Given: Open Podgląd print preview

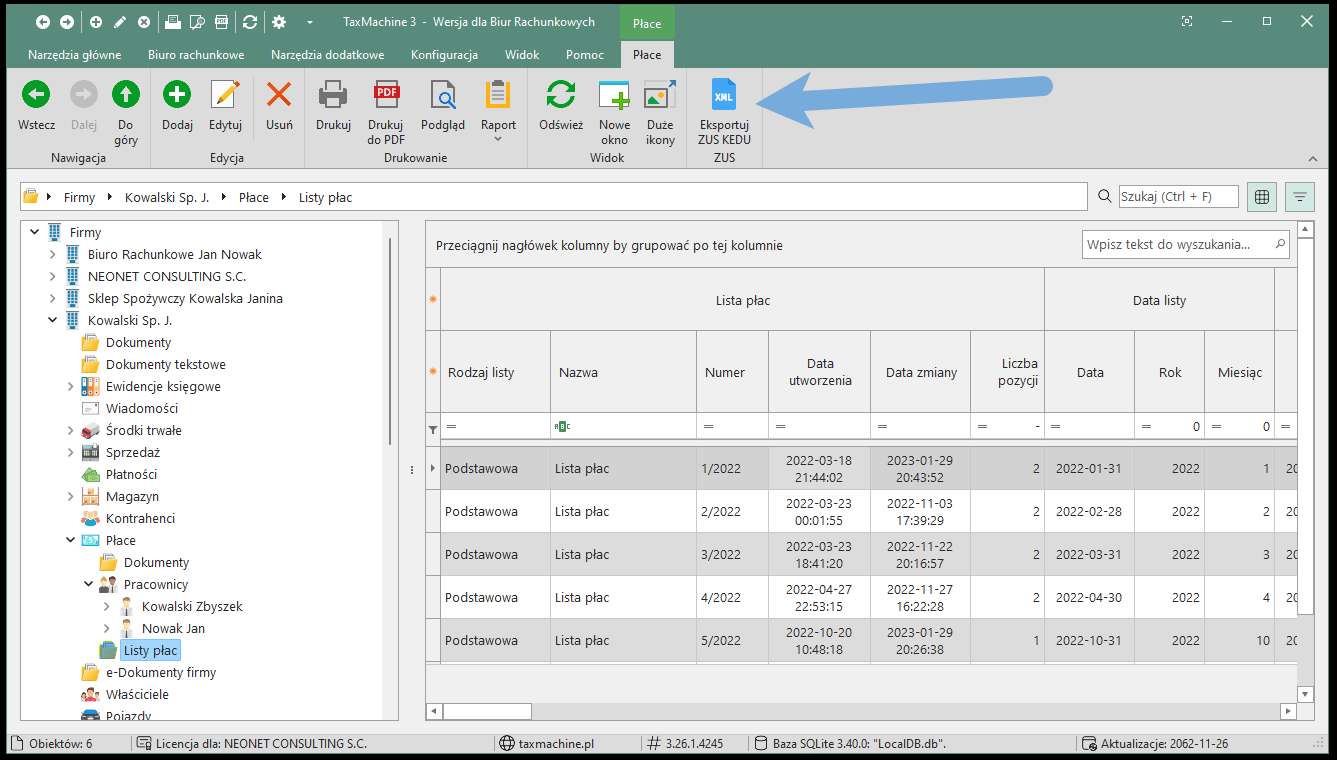Looking at the screenshot, I should click(x=442, y=96).
